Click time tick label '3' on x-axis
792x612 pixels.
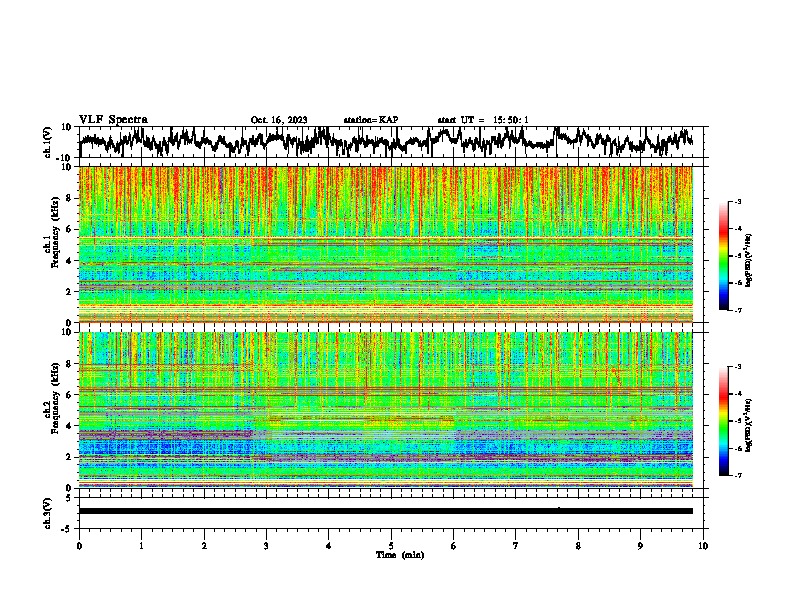(266, 546)
